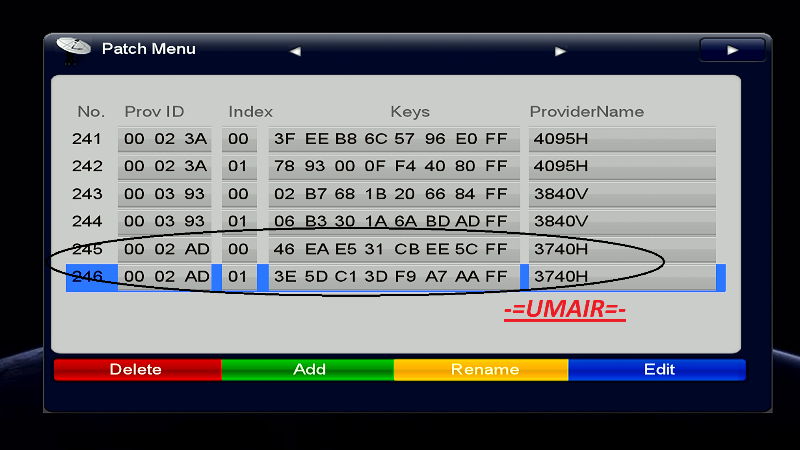Click the yellow Rename button
800x450 pixels.
pos(481,369)
